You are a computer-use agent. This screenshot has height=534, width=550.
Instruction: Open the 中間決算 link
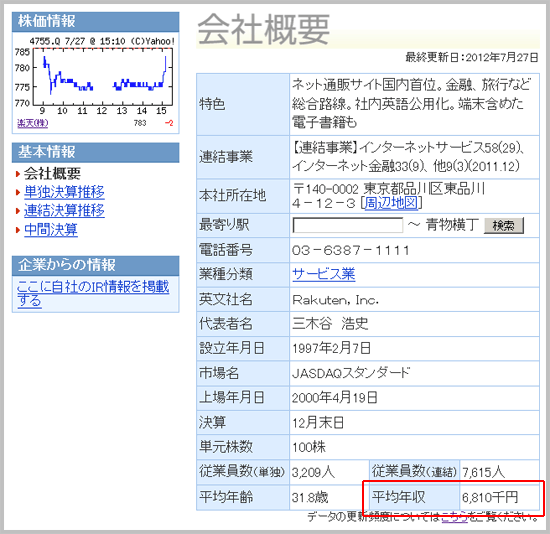click(51, 229)
